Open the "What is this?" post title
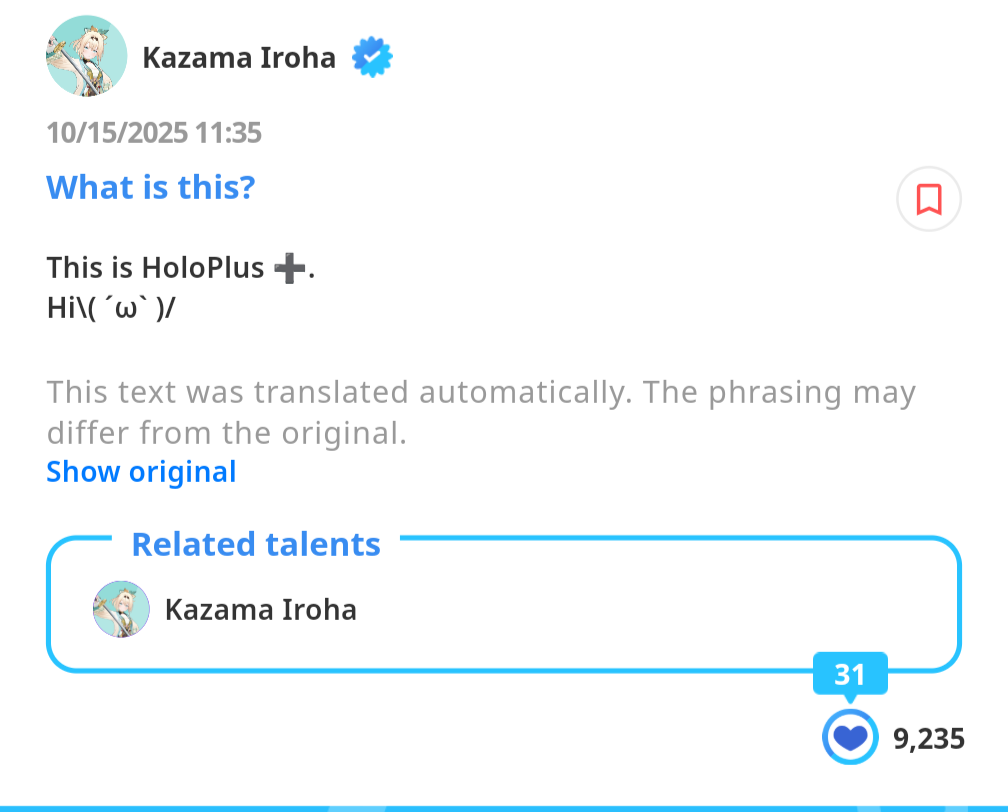Image resolution: width=1008 pixels, height=812 pixels. tap(151, 187)
